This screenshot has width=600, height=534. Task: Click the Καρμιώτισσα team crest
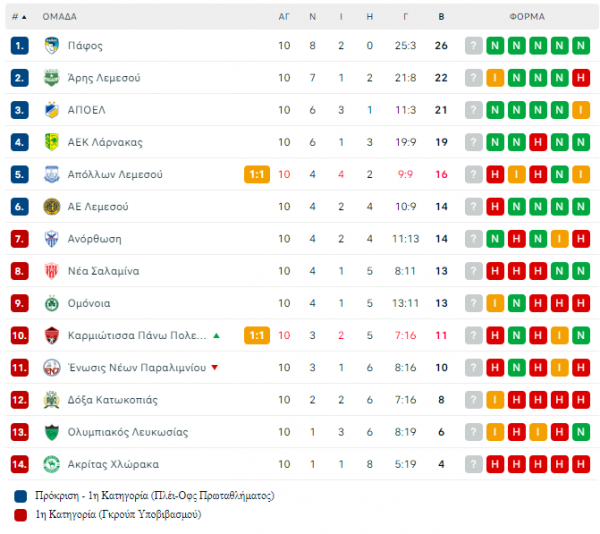click(x=52, y=335)
